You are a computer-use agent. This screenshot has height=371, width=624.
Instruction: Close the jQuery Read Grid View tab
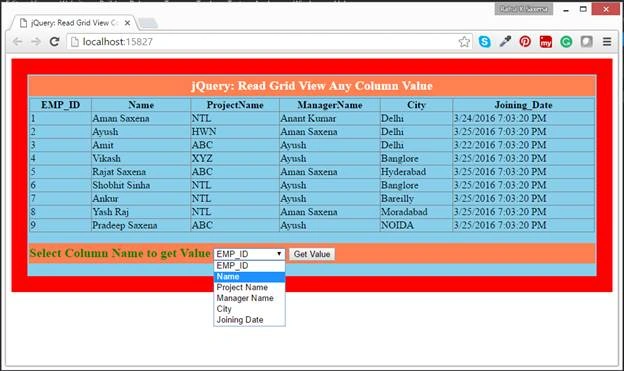point(127,23)
